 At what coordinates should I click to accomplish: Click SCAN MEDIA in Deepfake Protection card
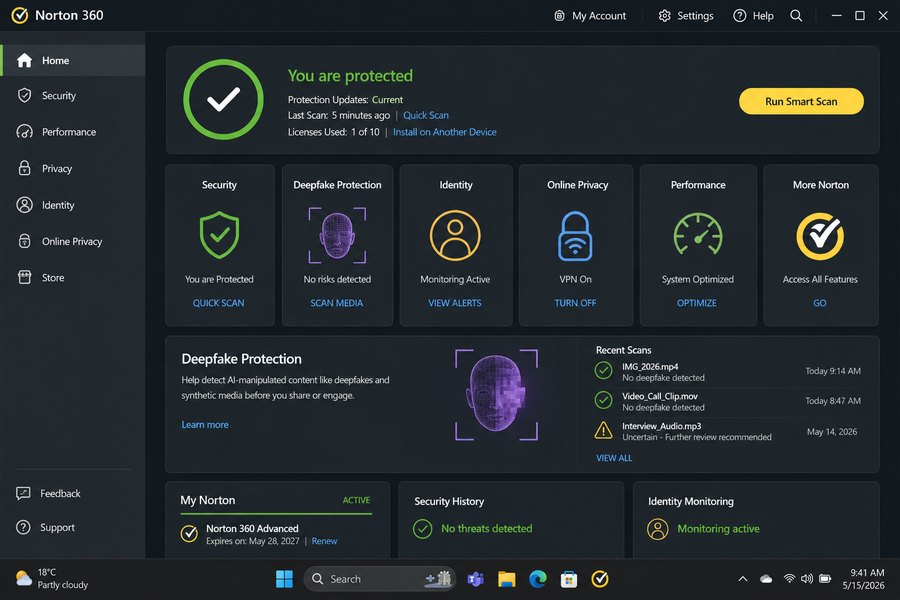(337, 303)
